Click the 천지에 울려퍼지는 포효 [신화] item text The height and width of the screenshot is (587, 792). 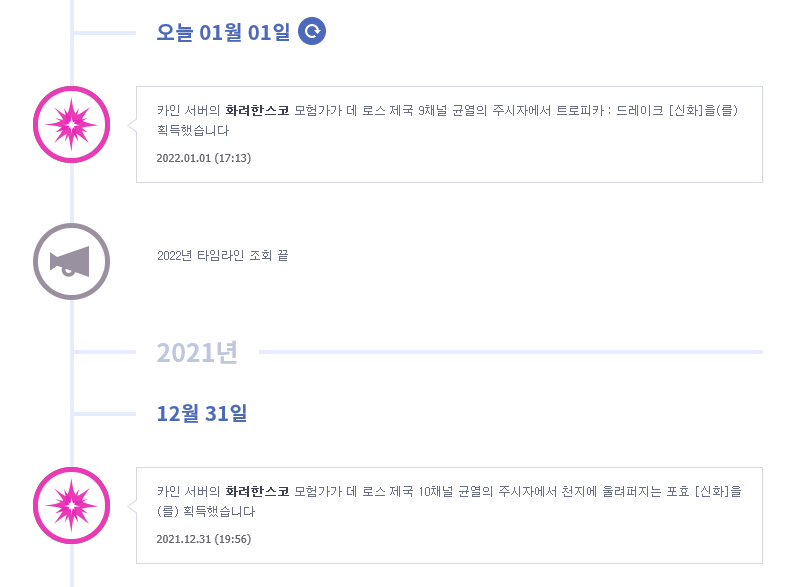(646, 491)
